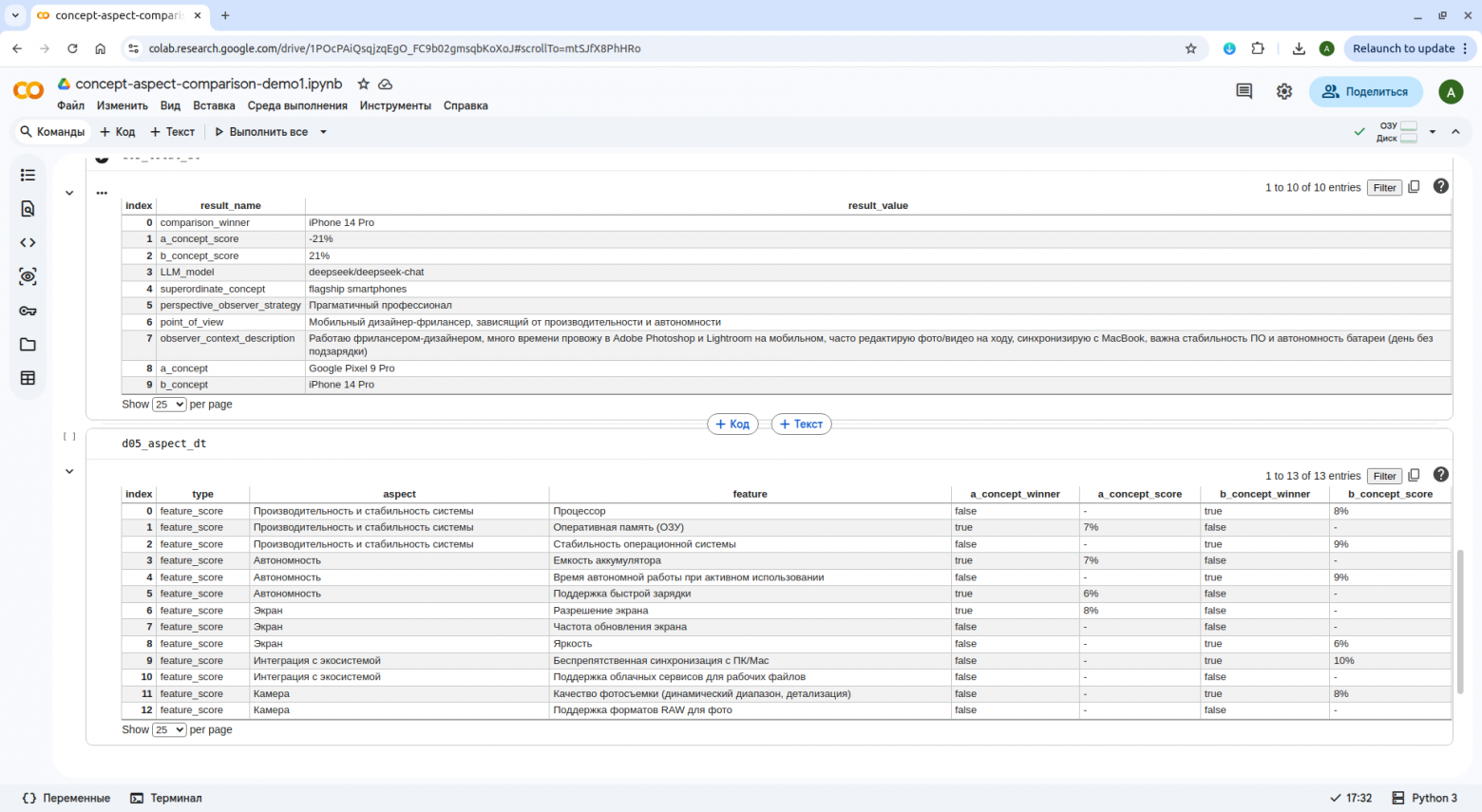Viewport: 1482px width, 812px height.
Task: Click the Python 3 runtime indicator
Action: 1424,798
